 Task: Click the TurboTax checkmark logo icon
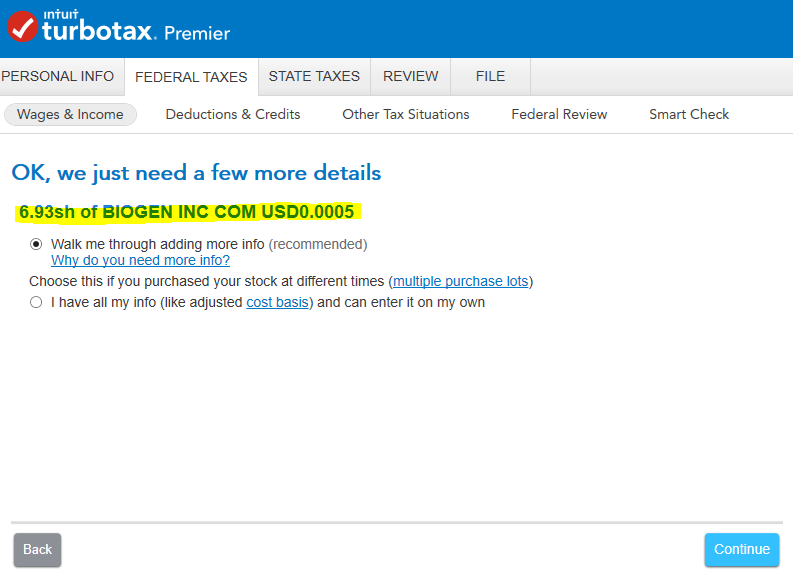[23, 27]
